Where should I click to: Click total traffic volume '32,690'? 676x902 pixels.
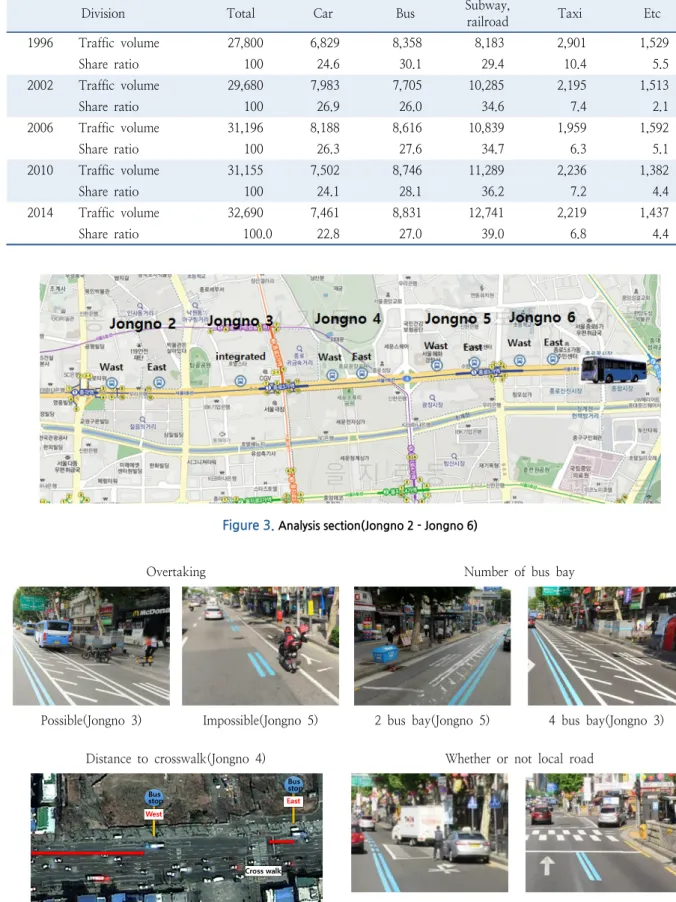(x=246, y=212)
